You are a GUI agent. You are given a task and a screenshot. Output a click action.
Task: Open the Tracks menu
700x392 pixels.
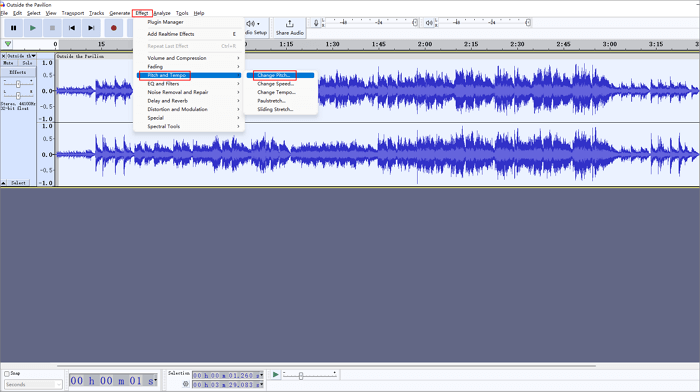(96, 13)
